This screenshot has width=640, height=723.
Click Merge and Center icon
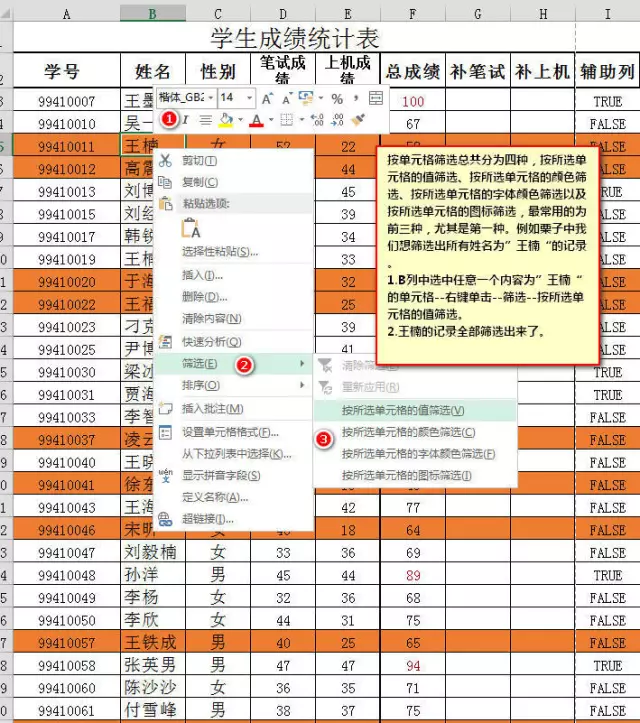click(x=376, y=98)
